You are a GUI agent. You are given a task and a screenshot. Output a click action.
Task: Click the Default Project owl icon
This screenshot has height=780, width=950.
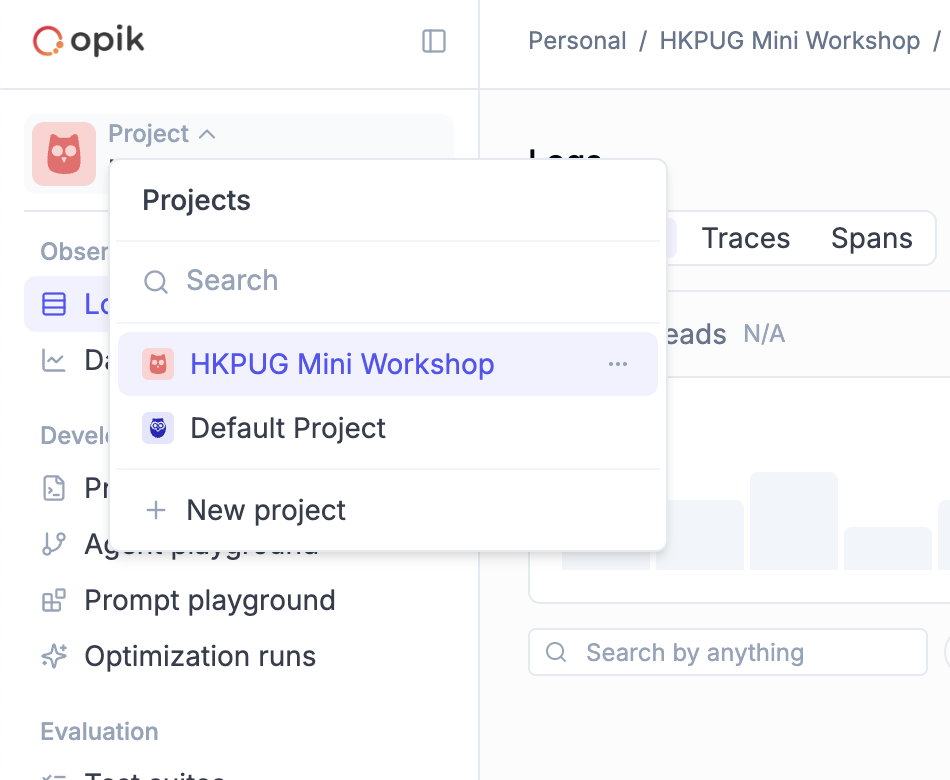tap(158, 428)
